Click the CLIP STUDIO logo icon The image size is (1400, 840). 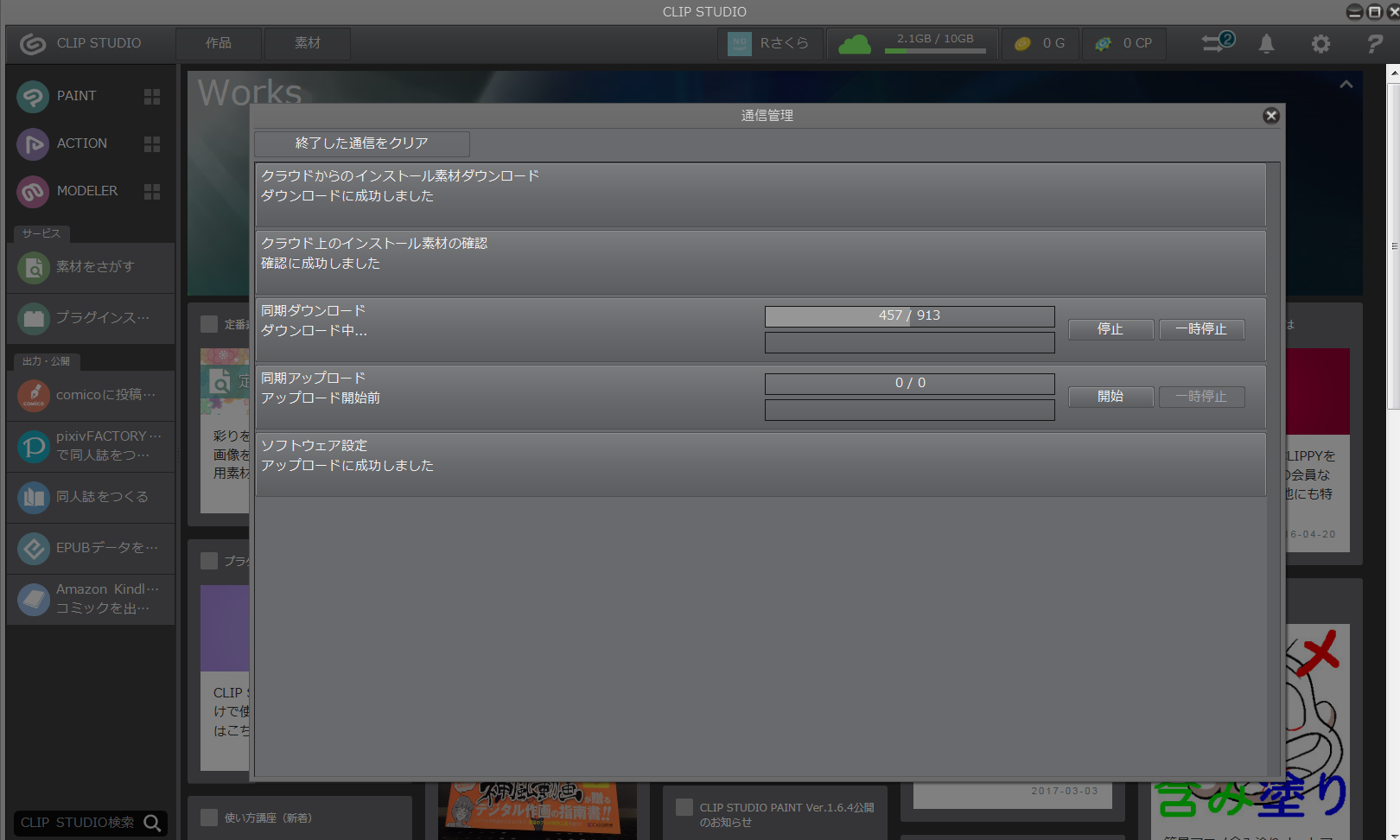point(33,43)
